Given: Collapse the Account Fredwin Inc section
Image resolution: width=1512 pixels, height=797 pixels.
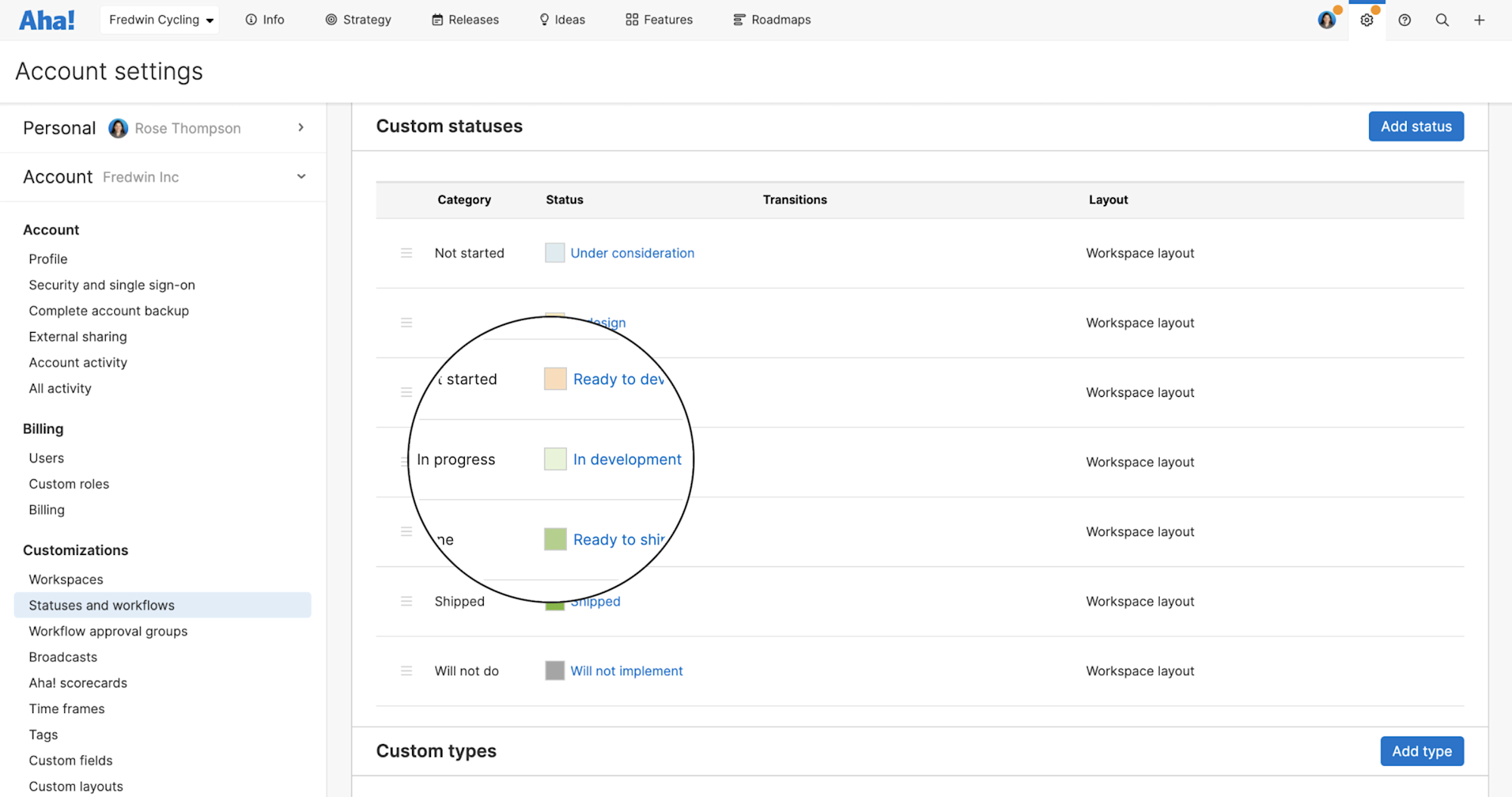Looking at the screenshot, I should [301, 176].
